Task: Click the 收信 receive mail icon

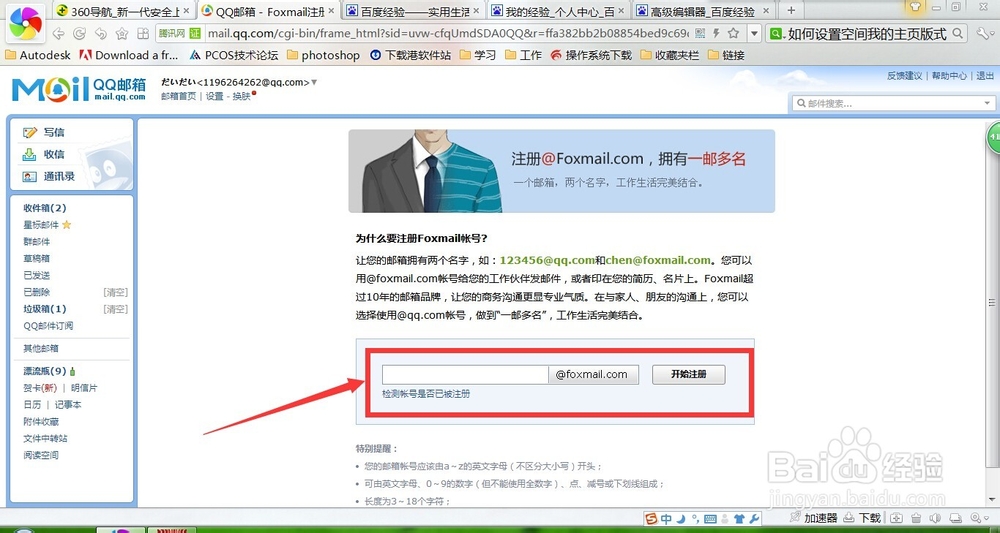Action: pyautogui.click(x=30, y=154)
